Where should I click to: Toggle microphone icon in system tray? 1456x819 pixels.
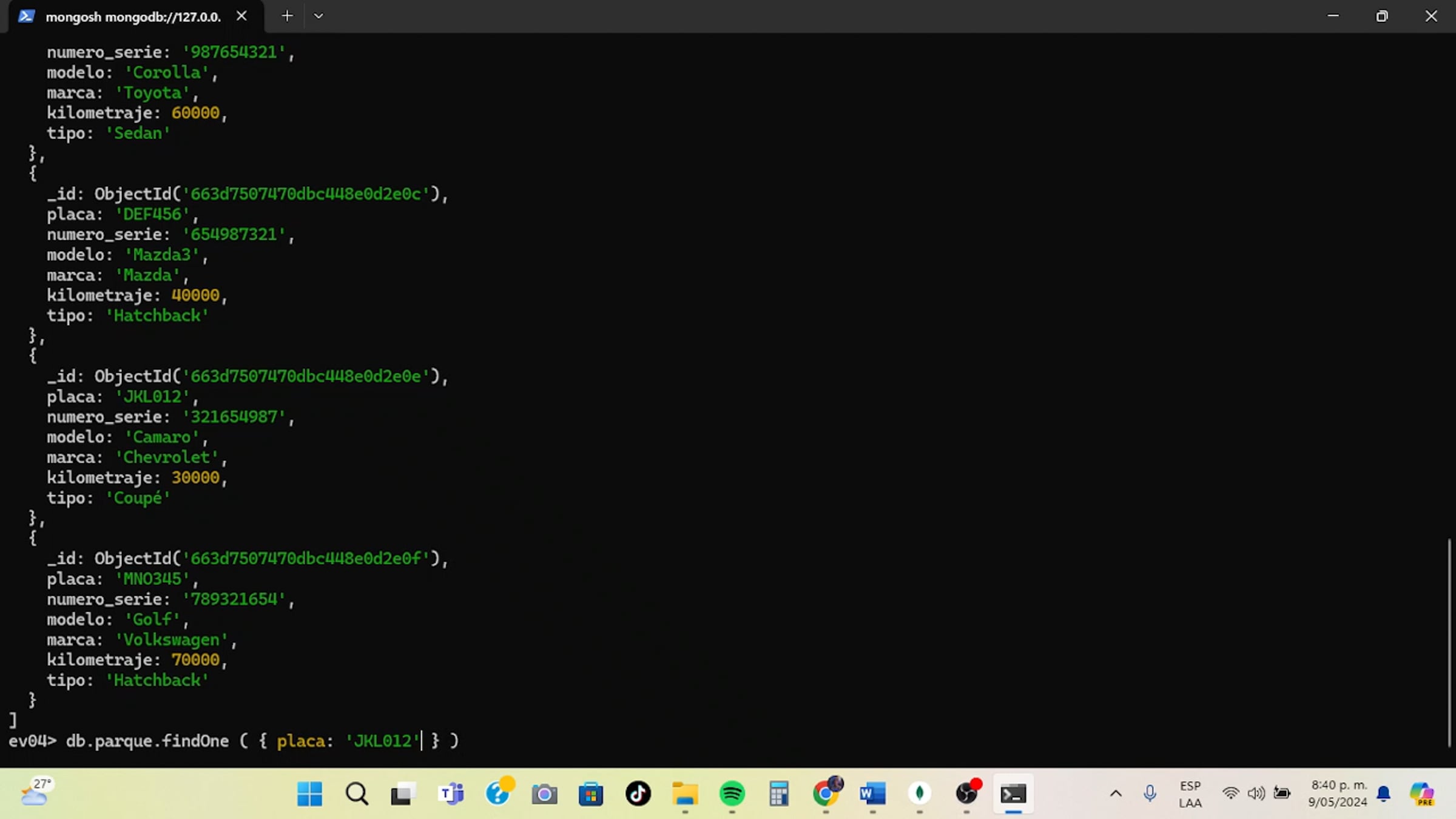(1150, 794)
